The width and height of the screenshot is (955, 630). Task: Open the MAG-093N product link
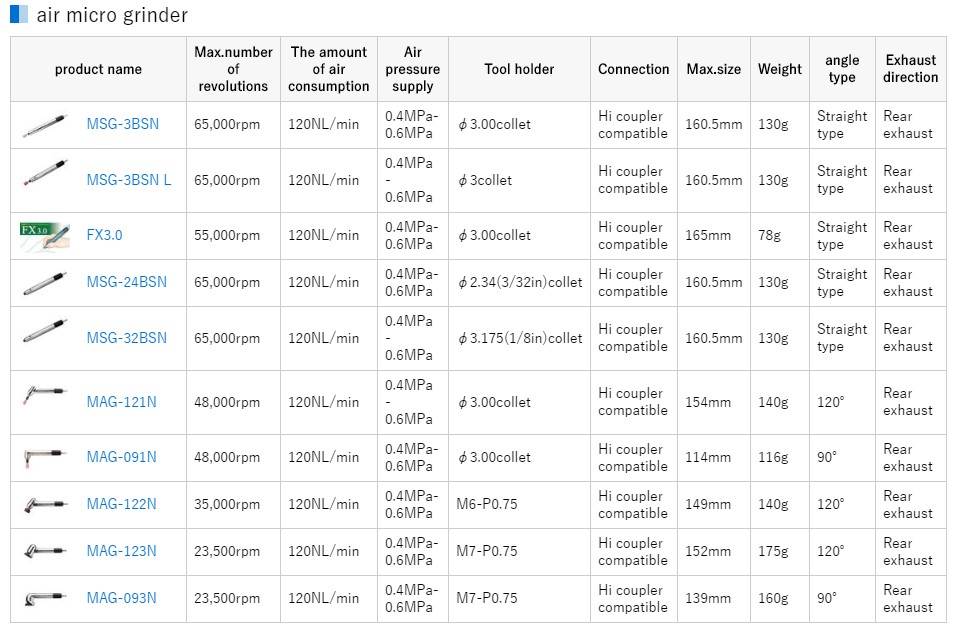click(x=121, y=599)
